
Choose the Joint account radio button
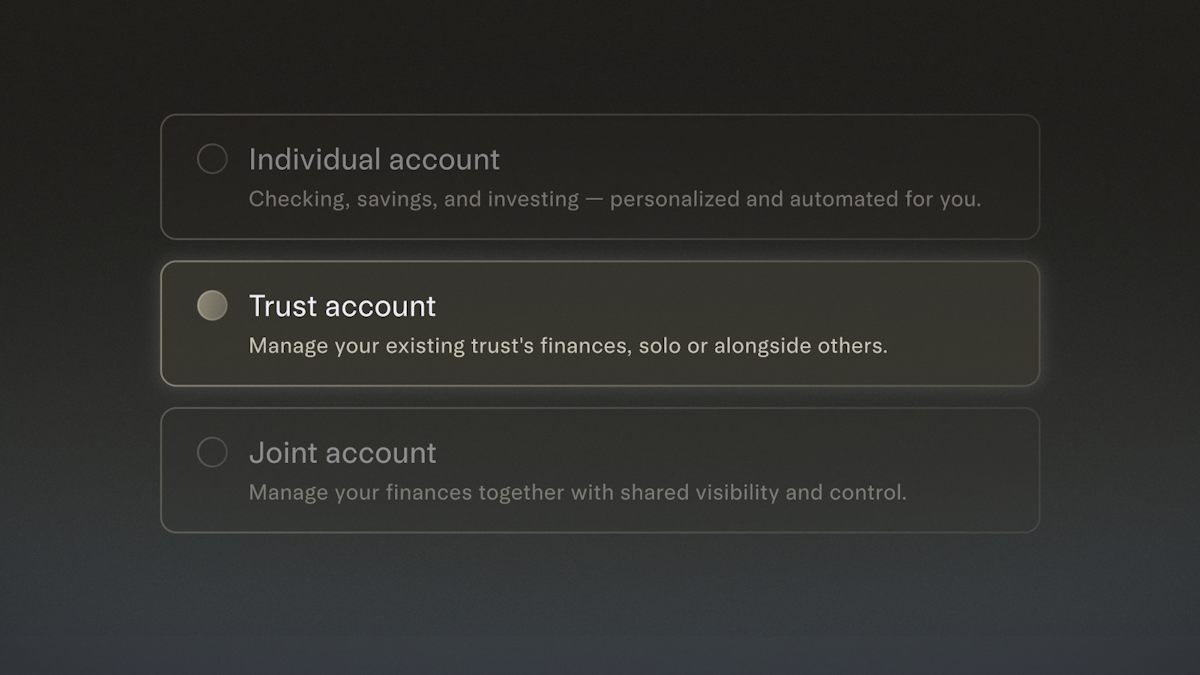(212, 452)
